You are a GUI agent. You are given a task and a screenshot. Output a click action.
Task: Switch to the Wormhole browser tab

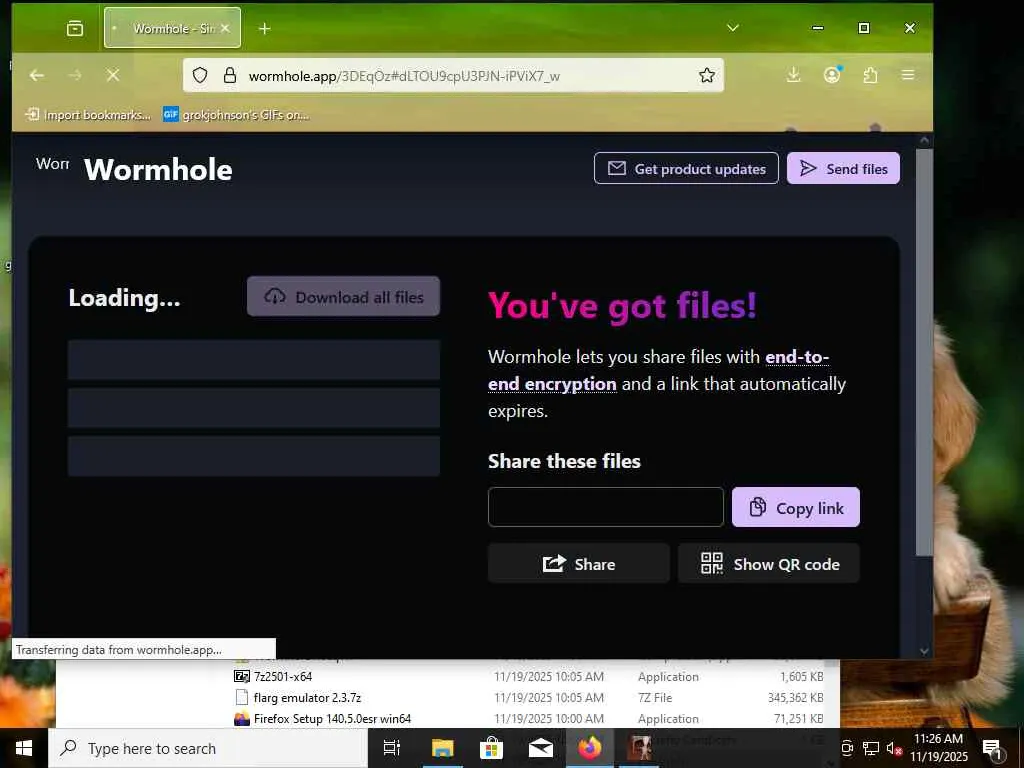click(172, 28)
